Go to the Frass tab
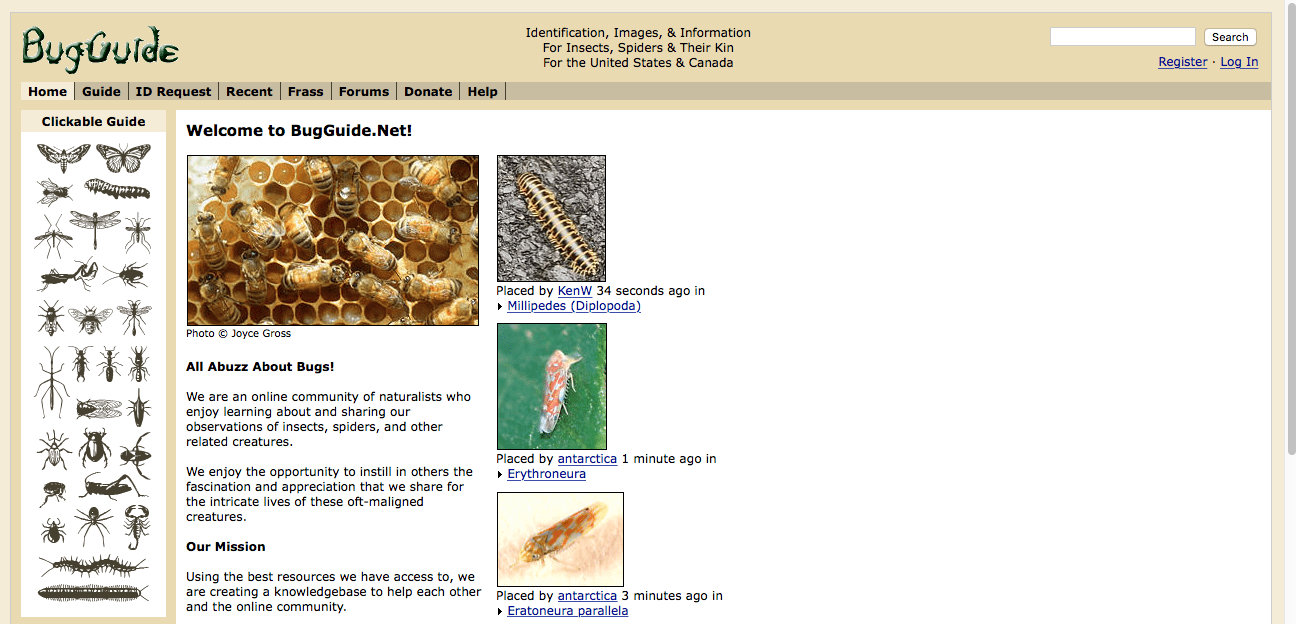 click(x=305, y=91)
